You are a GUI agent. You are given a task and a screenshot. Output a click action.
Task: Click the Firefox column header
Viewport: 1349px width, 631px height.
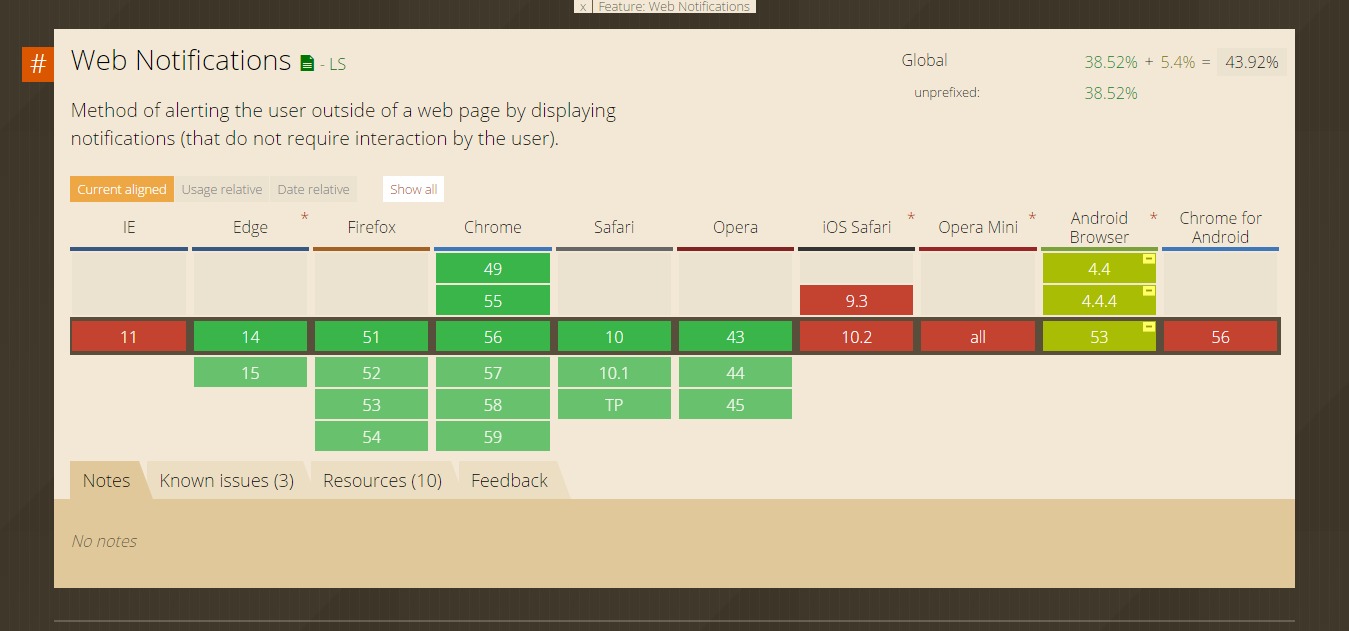click(371, 227)
